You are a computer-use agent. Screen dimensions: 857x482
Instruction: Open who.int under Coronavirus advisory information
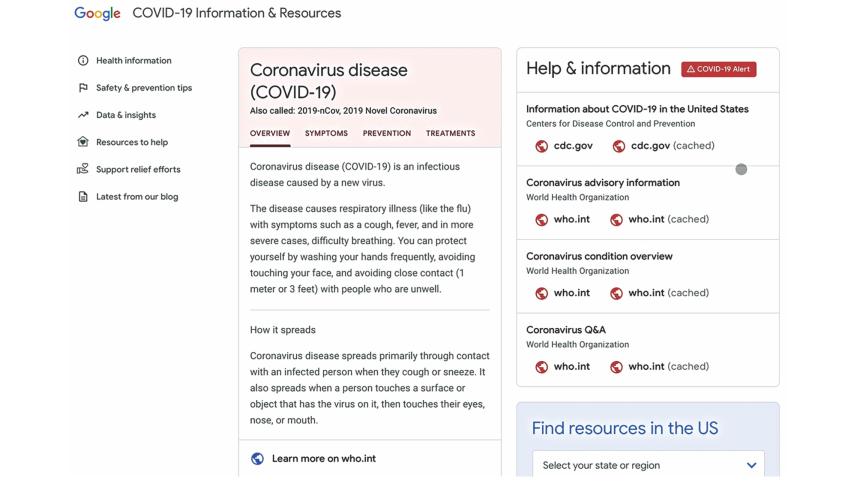571,220
